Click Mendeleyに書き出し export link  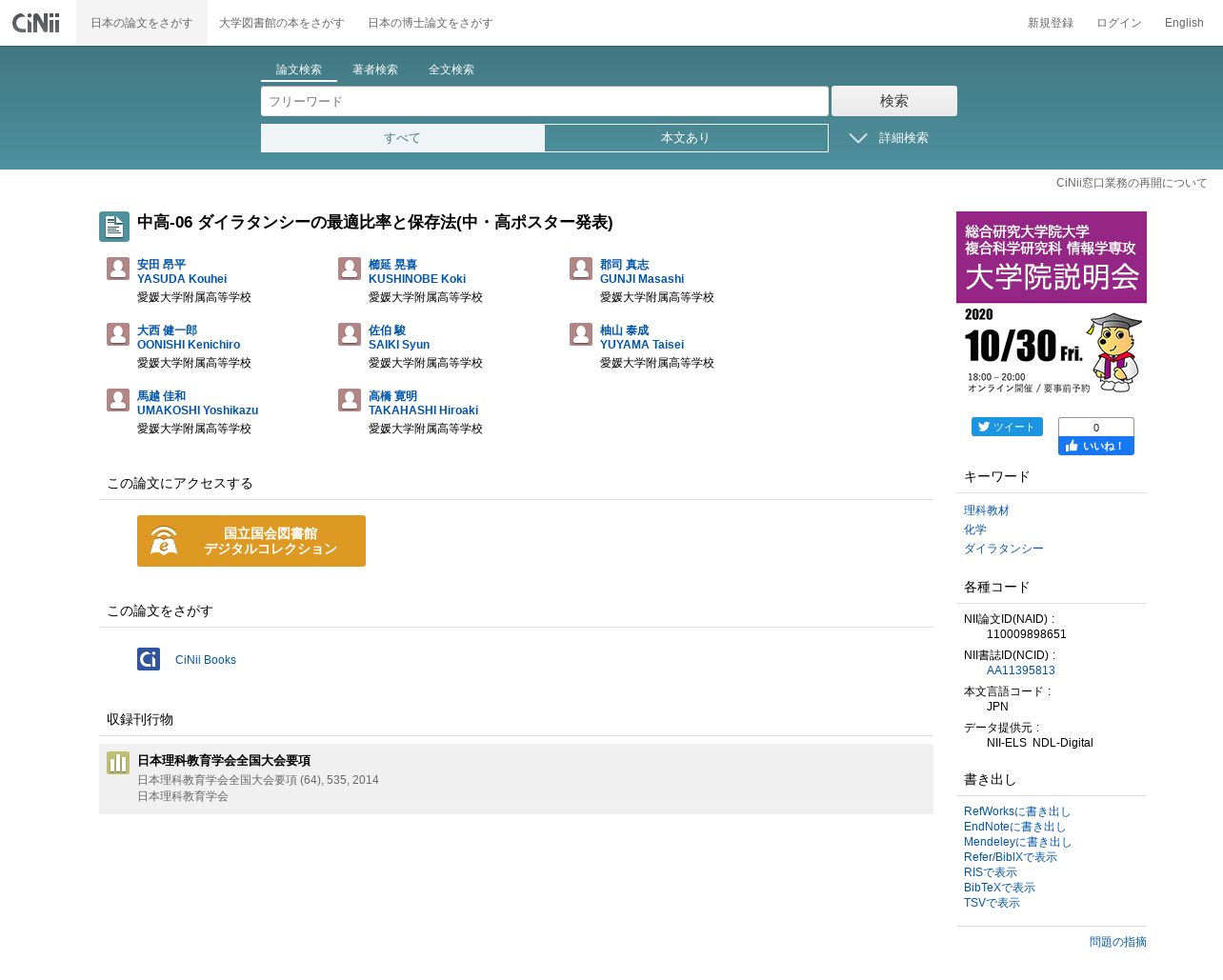click(x=1018, y=842)
